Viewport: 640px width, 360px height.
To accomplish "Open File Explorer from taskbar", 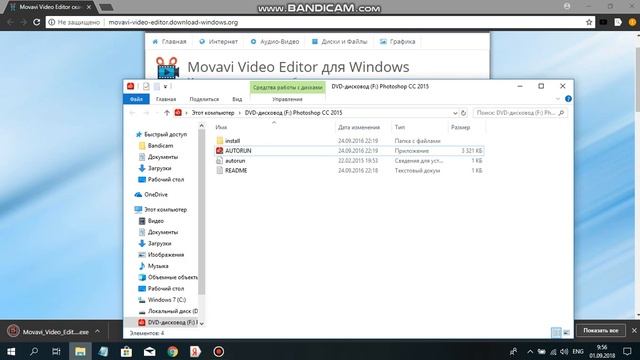I will [80, 351].
